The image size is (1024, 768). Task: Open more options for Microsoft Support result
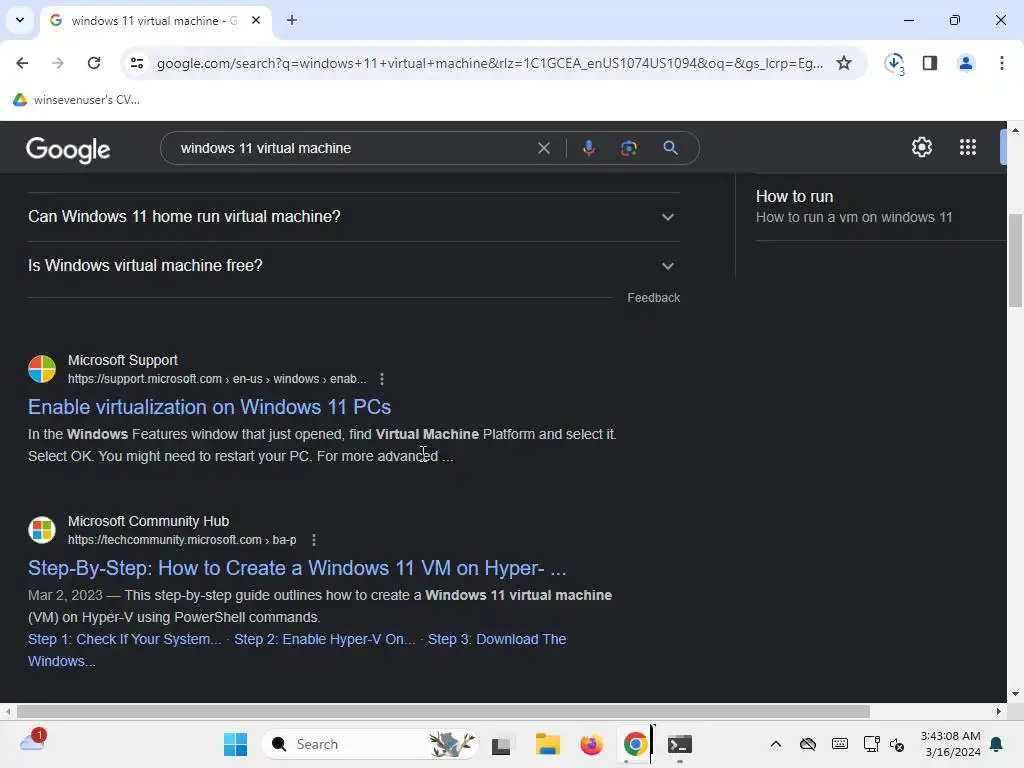point(382,379)
